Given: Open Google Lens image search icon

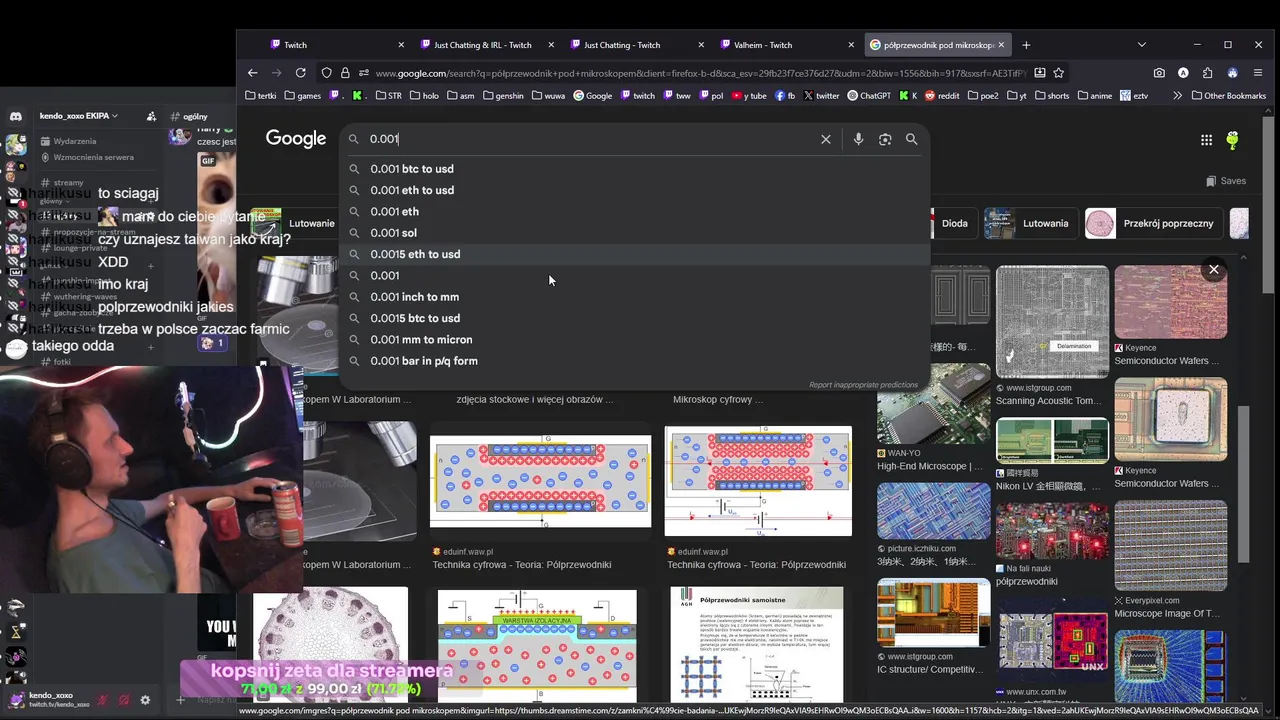Looking at the screenshot, I should (885, 139).
